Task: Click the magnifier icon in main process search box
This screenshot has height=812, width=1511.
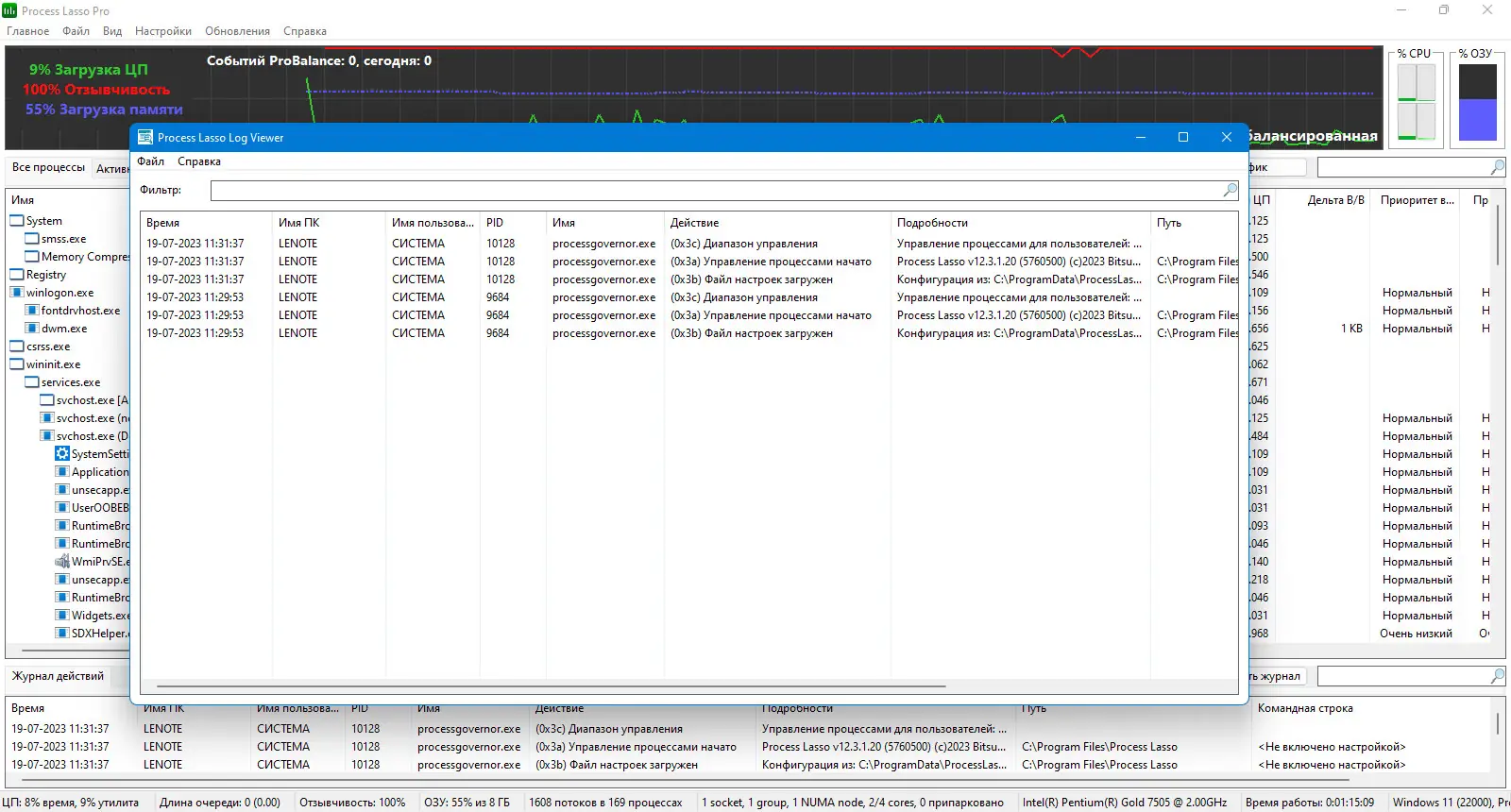Action: (1498, 167)
